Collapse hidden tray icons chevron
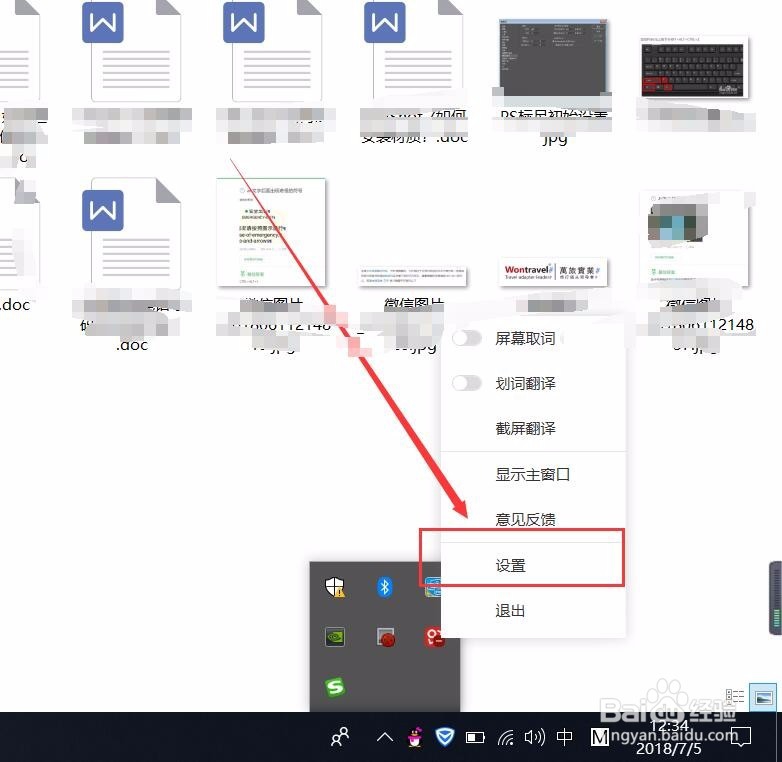 385,737
